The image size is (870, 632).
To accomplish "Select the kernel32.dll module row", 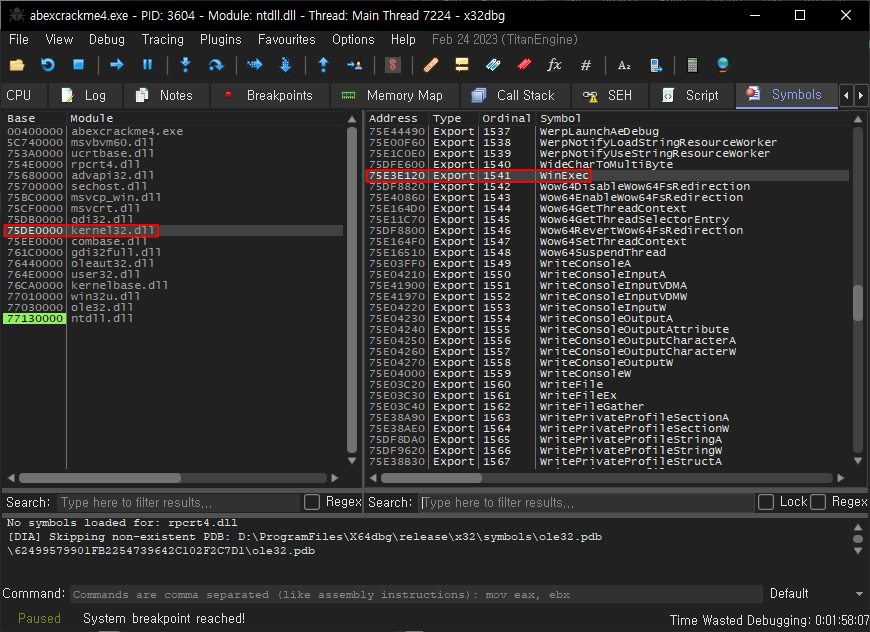I will coord(173,230).
